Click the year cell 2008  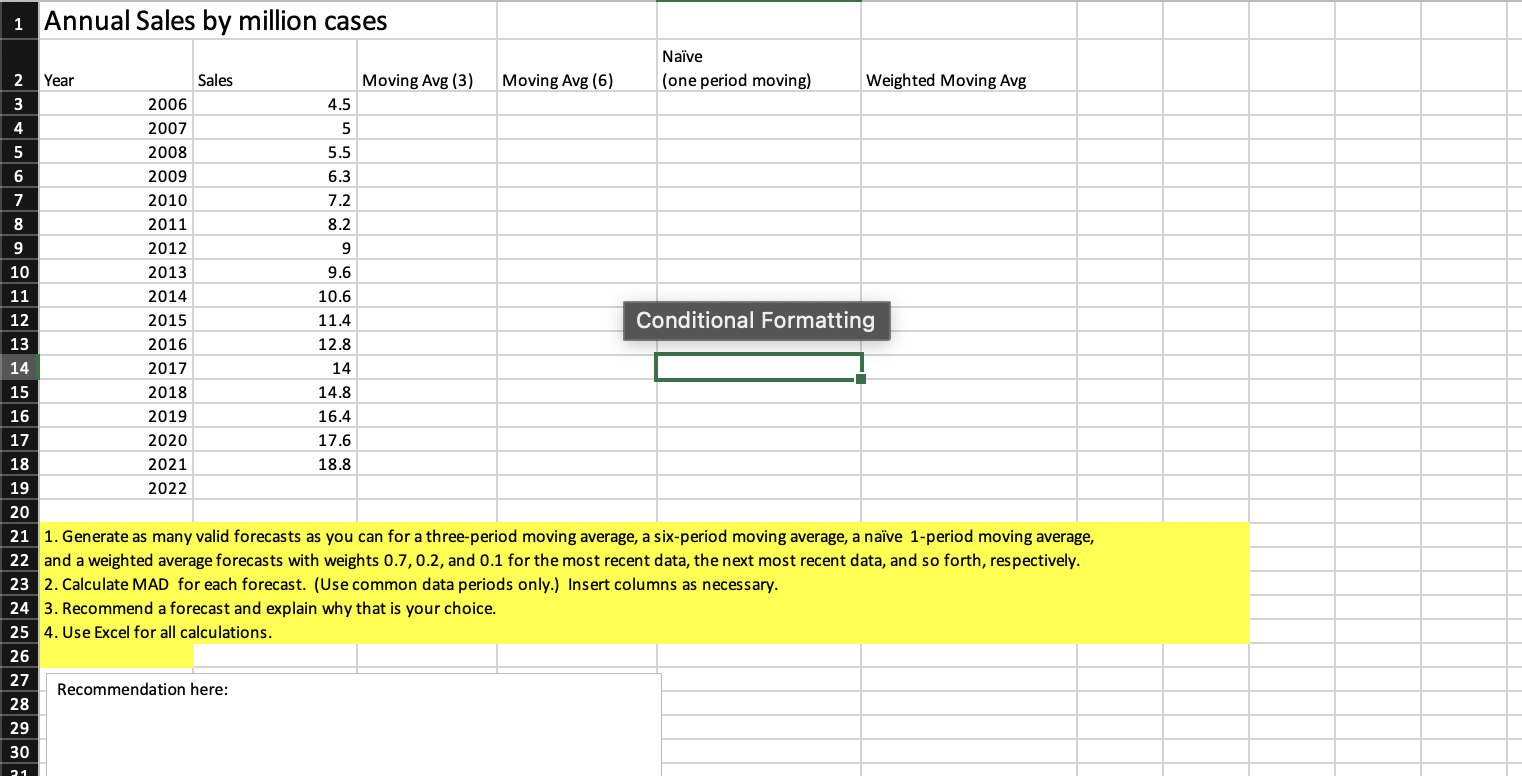tap(116, 152)
